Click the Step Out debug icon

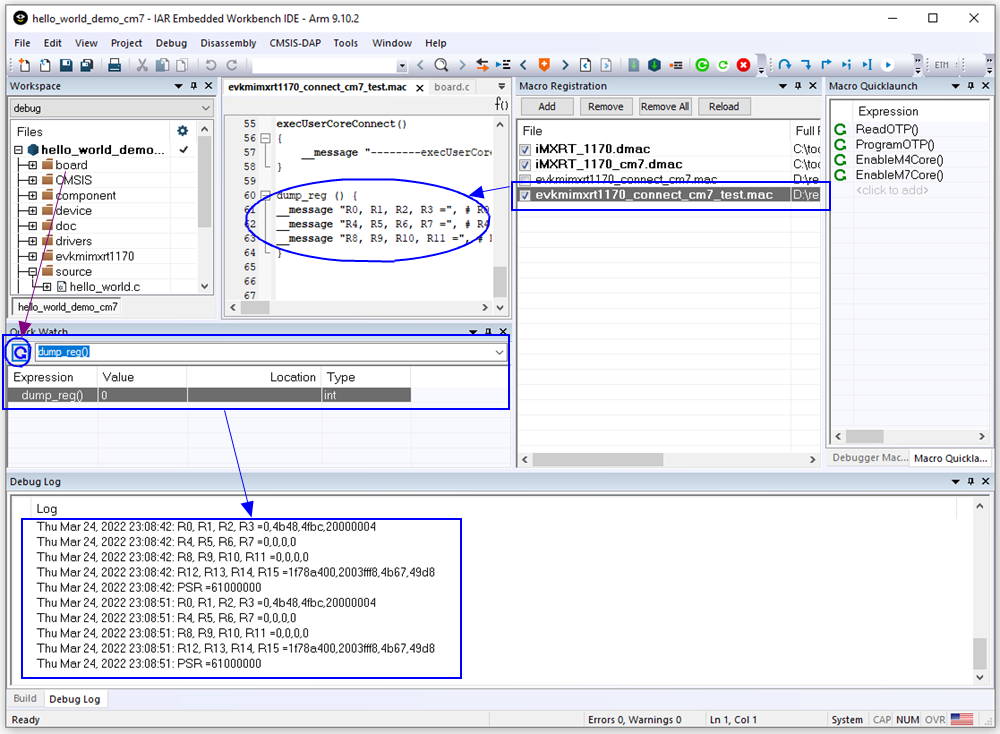(826, 65)
